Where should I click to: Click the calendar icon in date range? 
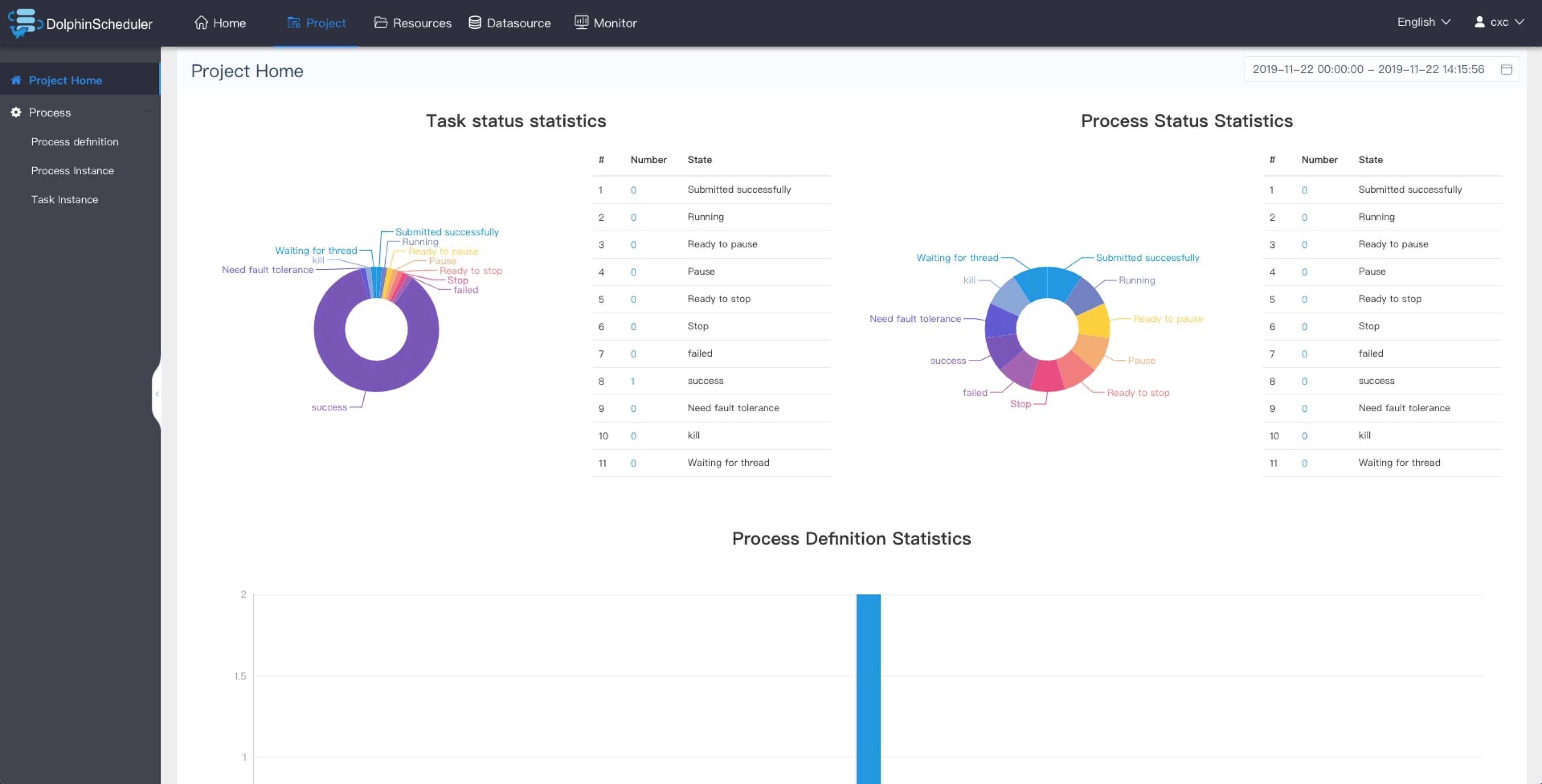[1507, 69]
